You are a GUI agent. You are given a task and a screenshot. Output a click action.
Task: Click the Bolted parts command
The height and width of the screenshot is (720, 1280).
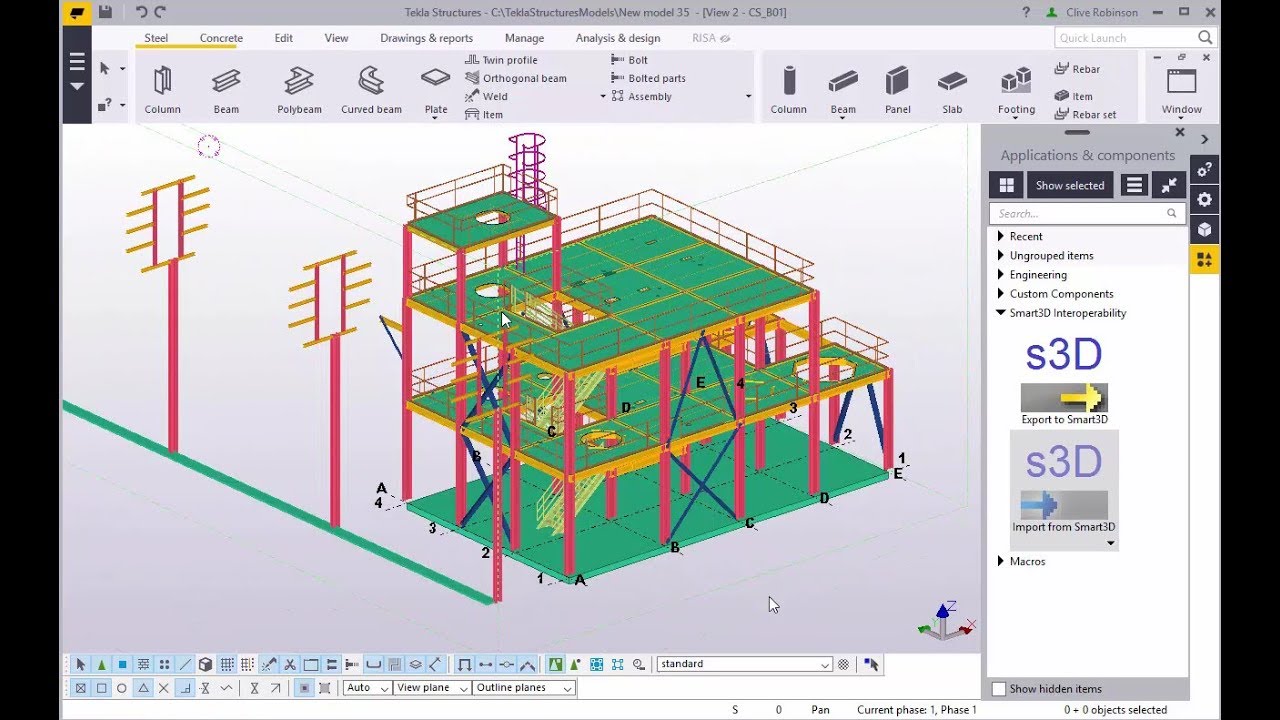[x=648, y=78]
